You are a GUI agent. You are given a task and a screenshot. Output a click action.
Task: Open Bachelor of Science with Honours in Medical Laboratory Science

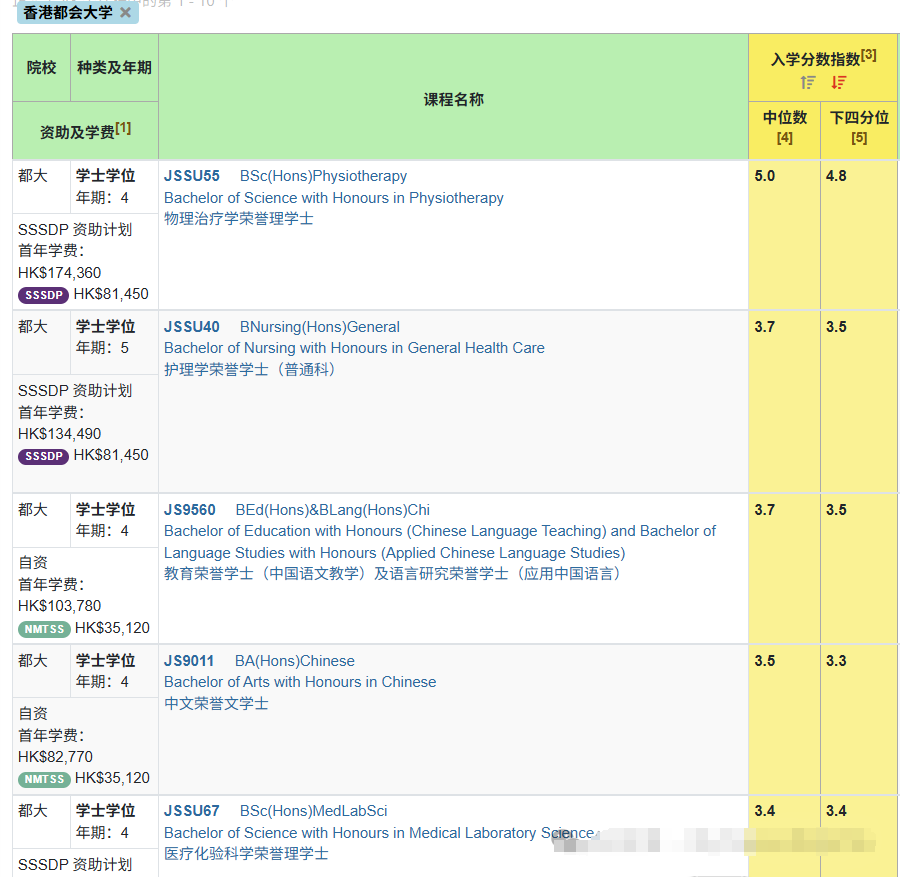tap(379, 833)
